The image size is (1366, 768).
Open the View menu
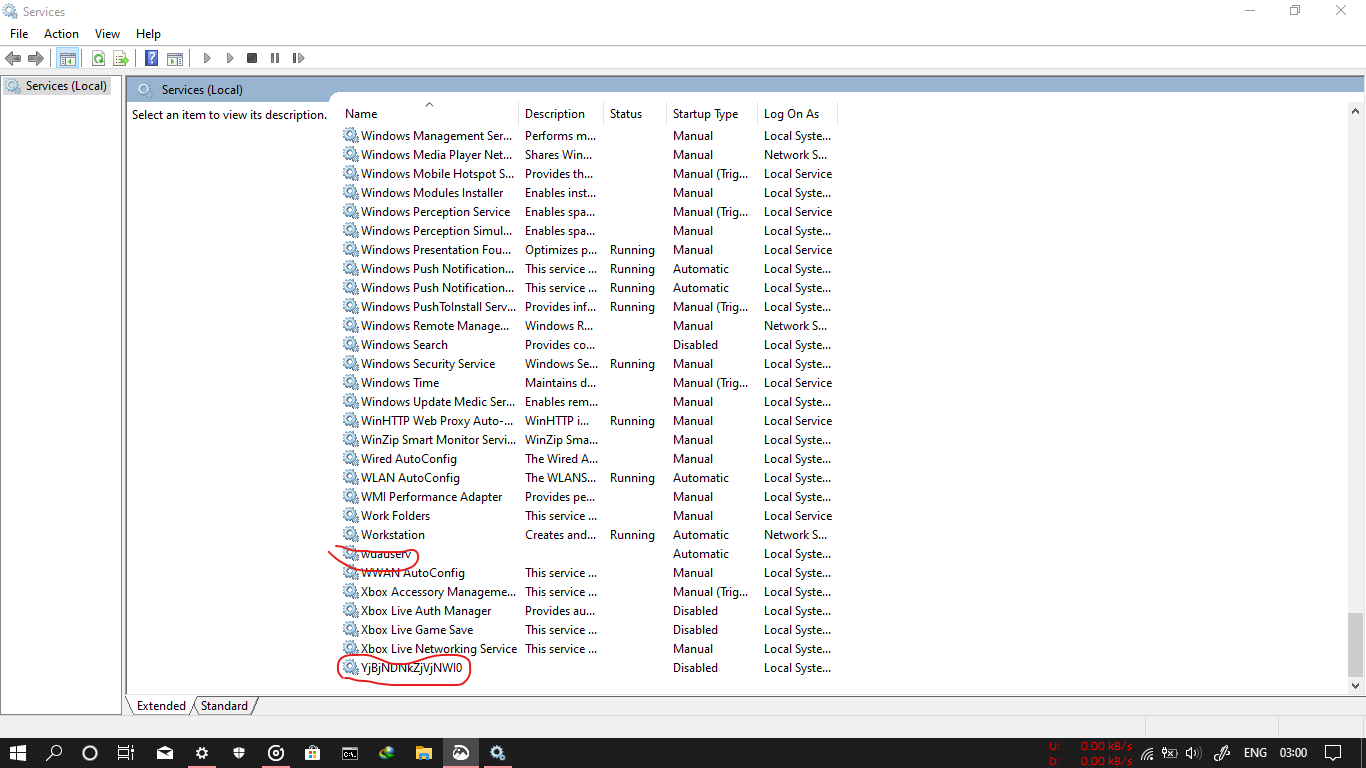[x=107, y=34]
